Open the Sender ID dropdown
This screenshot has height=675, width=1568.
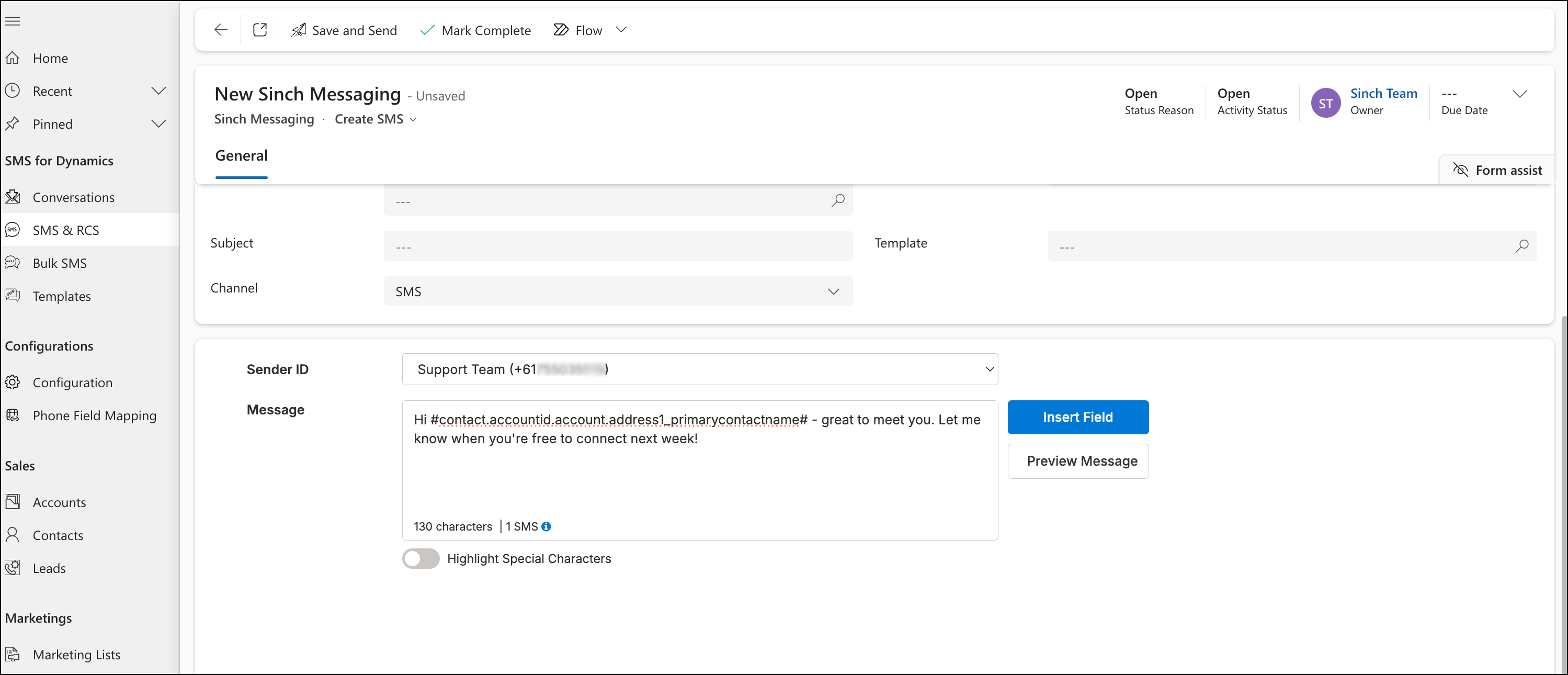pos(700,369)
